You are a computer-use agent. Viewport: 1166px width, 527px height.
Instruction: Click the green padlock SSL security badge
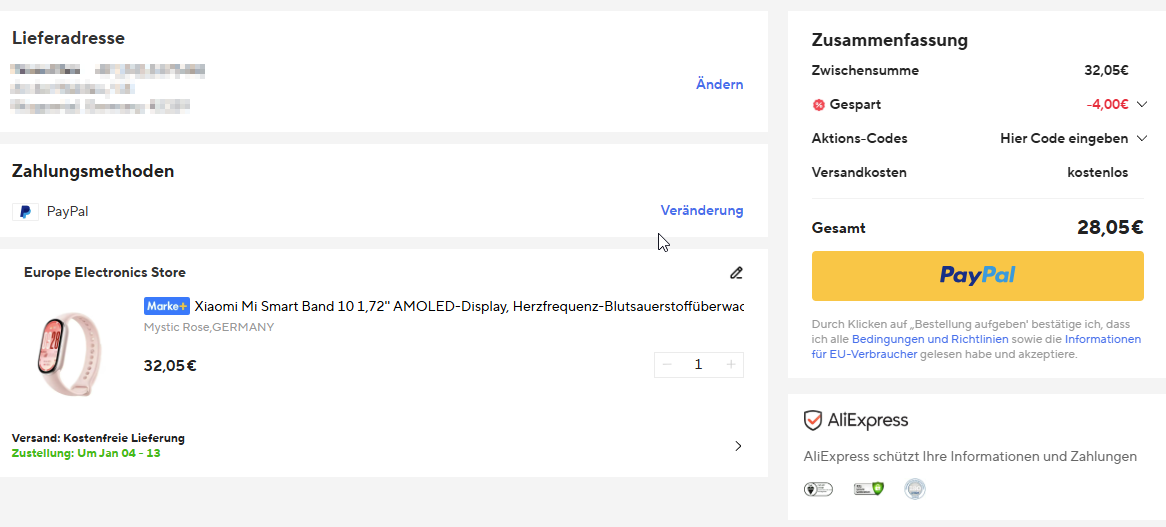click(x=868, y=489)
